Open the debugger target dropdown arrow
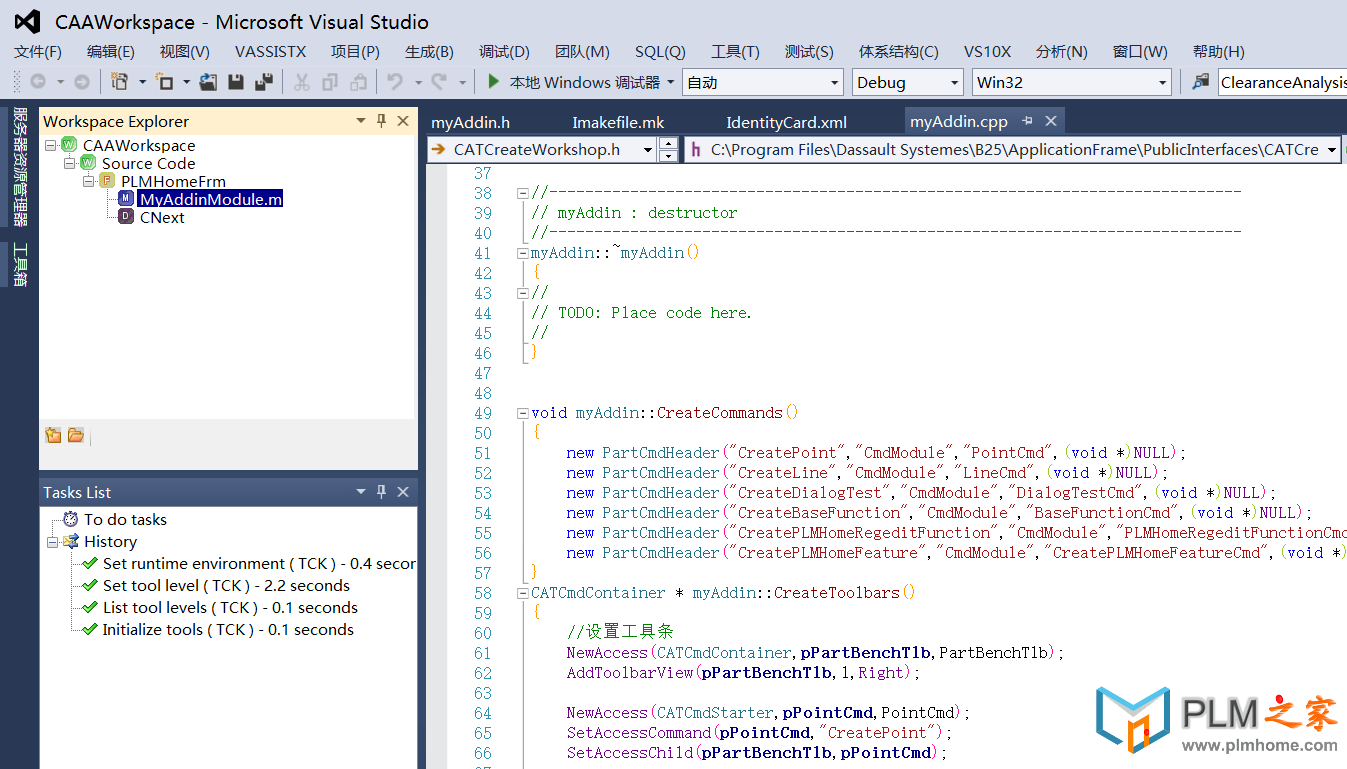1347x769 pixels. (x=671, y=82)
